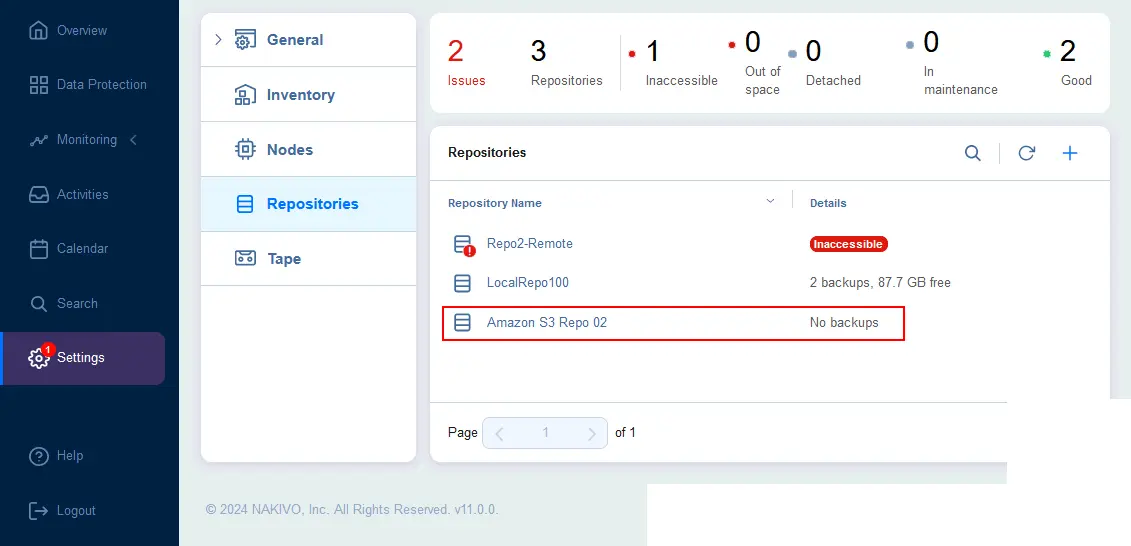Image resolution: width=1131 pixels, height=546 pixels.
Task: Click the Amazon S3 Repo 02 icon
Action: [462, 322]
